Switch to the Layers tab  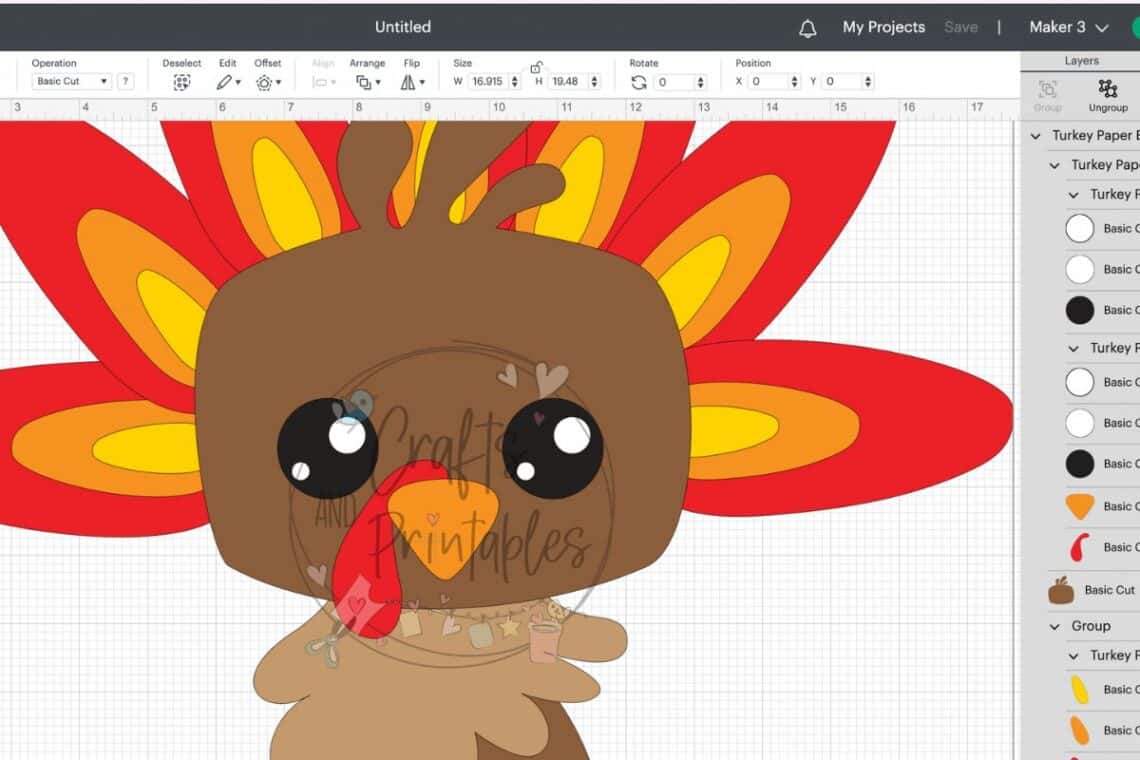coord(1081,61)
